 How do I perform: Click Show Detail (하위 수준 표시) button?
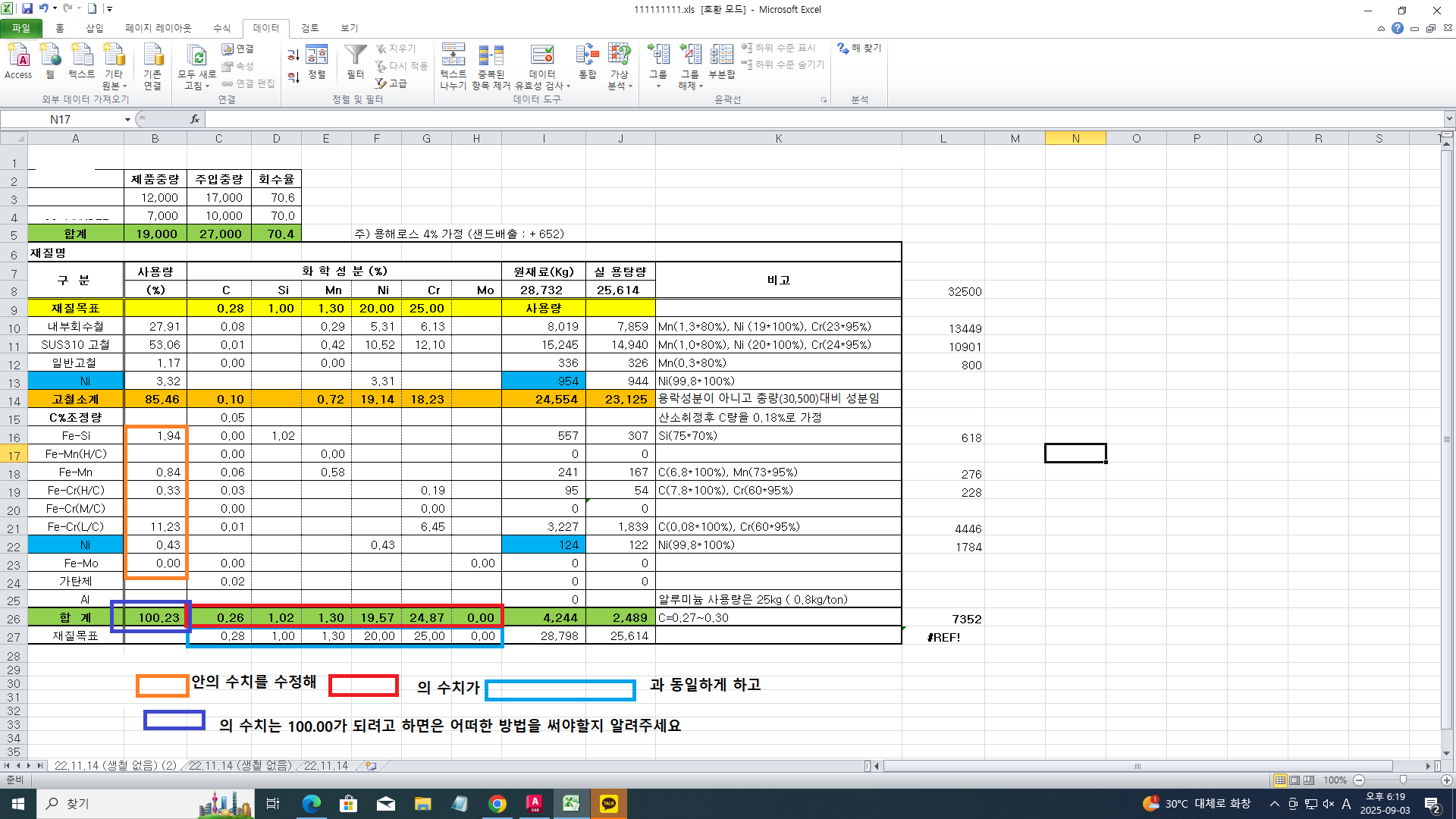tap(779, 48)
